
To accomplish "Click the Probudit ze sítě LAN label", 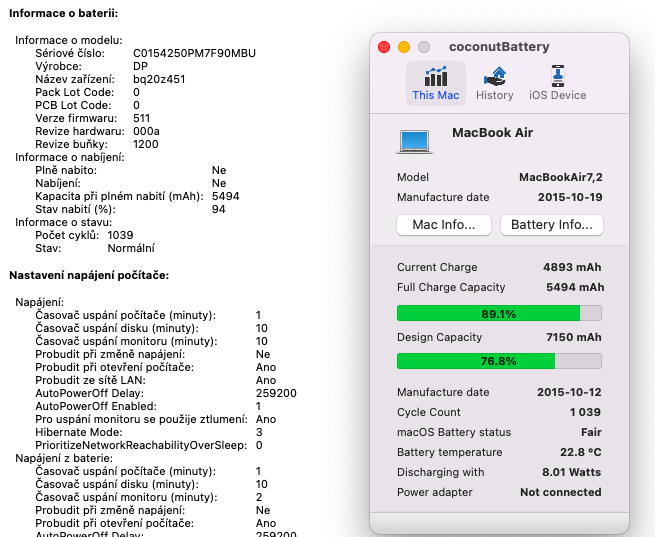I will tap(90, 380).
